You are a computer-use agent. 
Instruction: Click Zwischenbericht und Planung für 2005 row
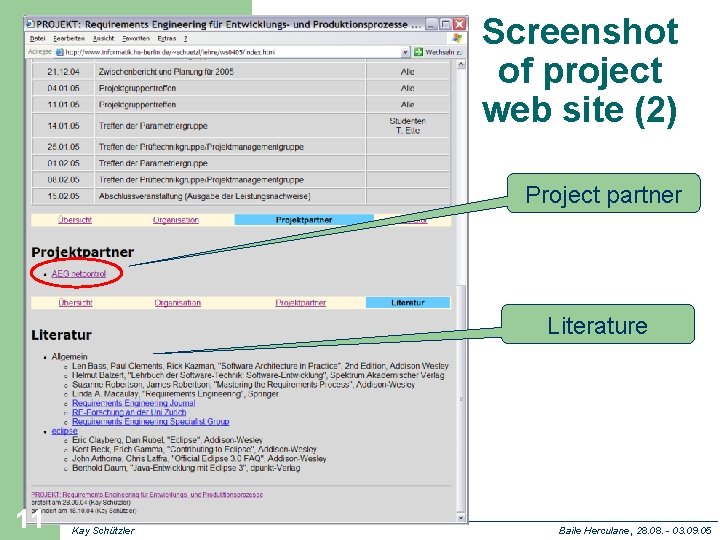coord(166,72)
